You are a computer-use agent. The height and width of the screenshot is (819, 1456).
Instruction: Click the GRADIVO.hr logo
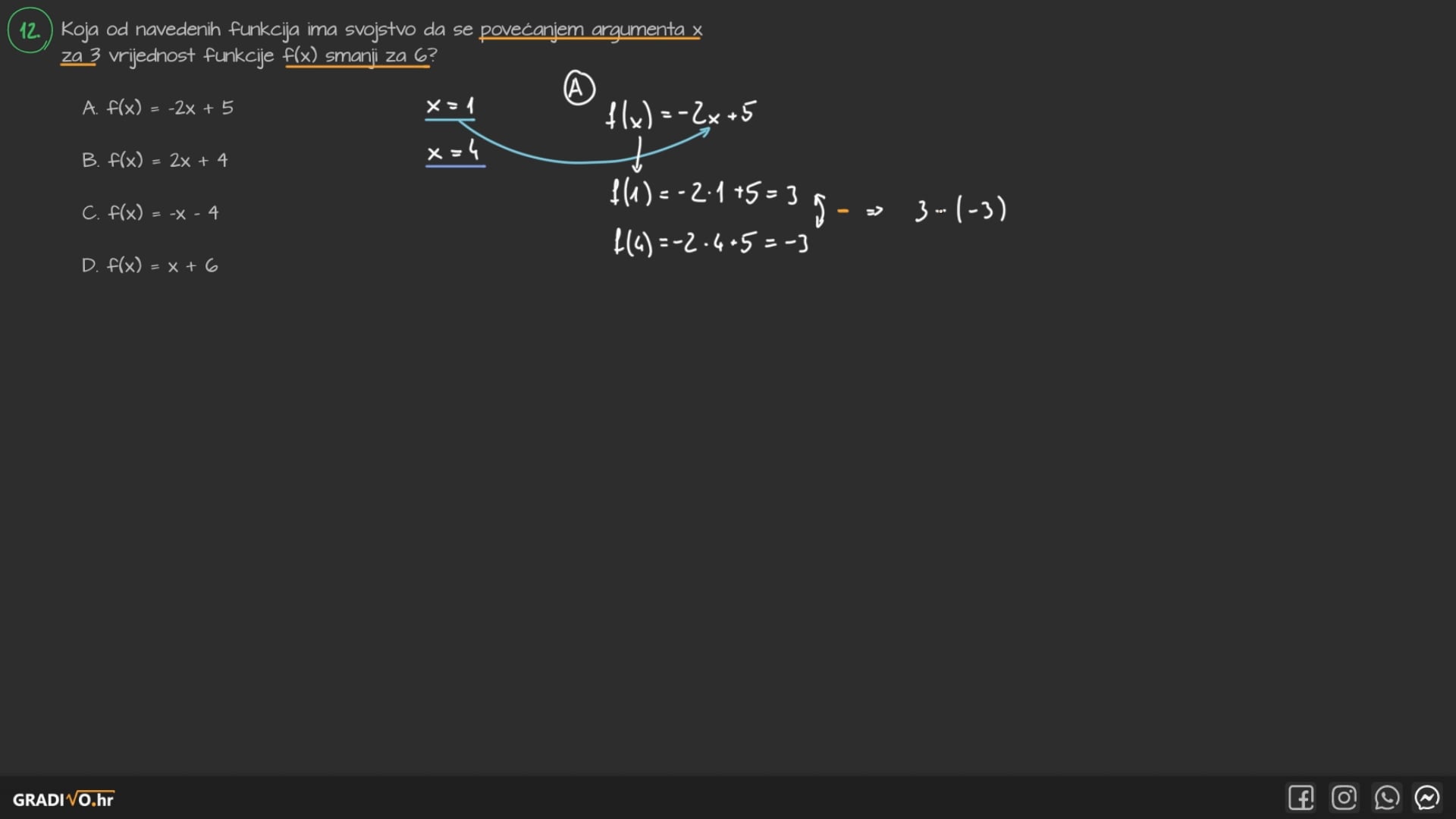tap(63, 799)
